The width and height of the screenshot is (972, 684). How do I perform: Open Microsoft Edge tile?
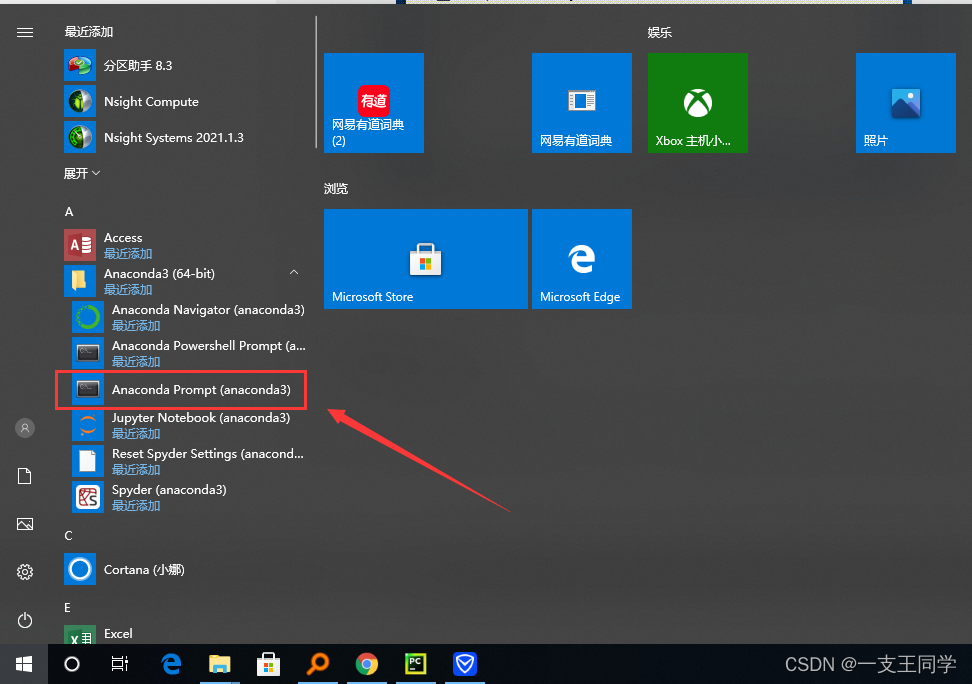581,259
